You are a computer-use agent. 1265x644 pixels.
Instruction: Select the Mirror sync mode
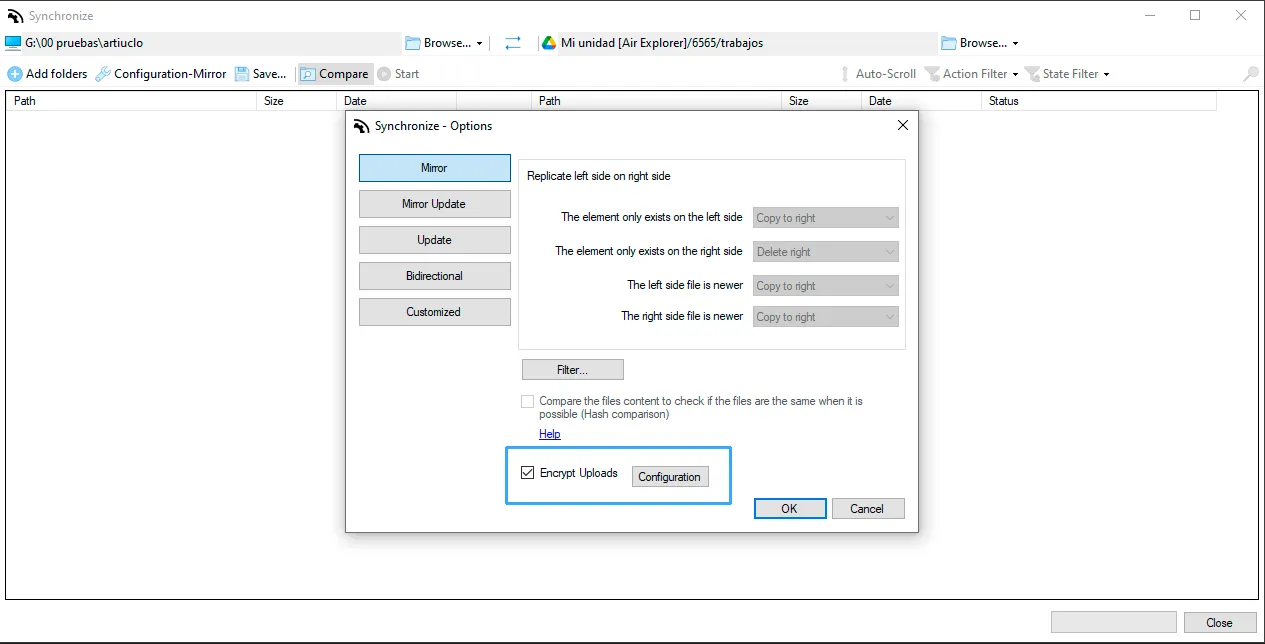pos(434,168)
